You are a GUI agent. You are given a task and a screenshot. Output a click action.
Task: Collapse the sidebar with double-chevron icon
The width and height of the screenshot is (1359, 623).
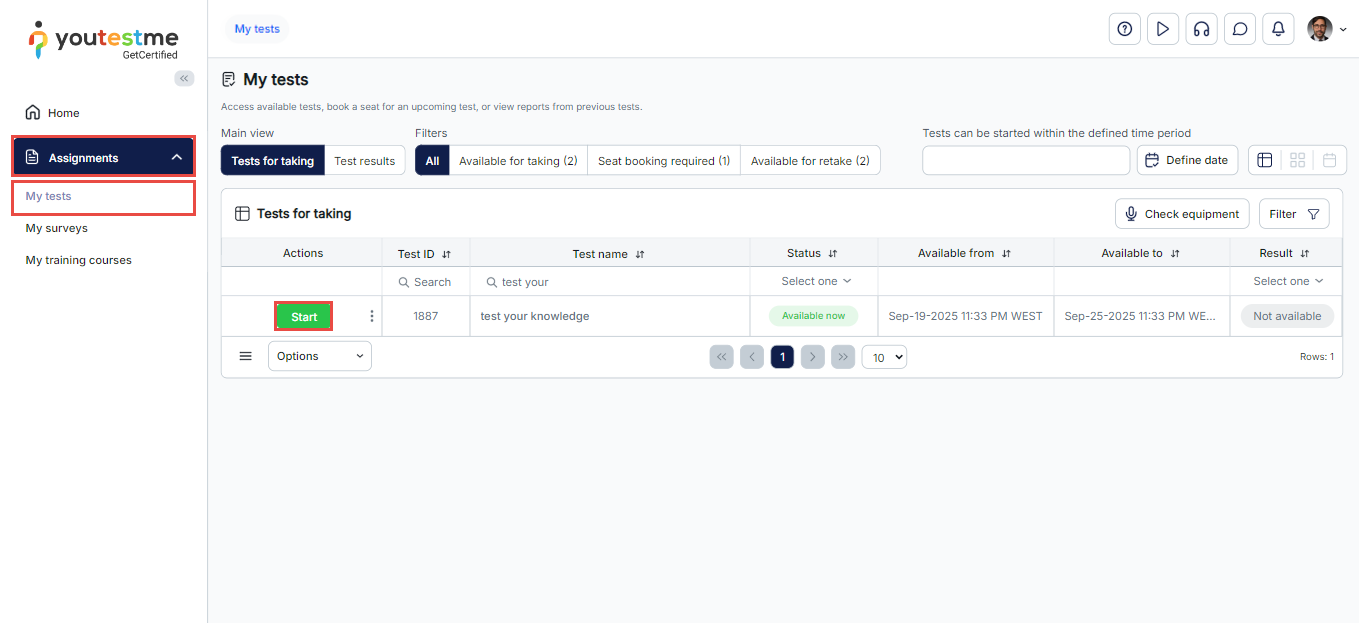(184, 78)
